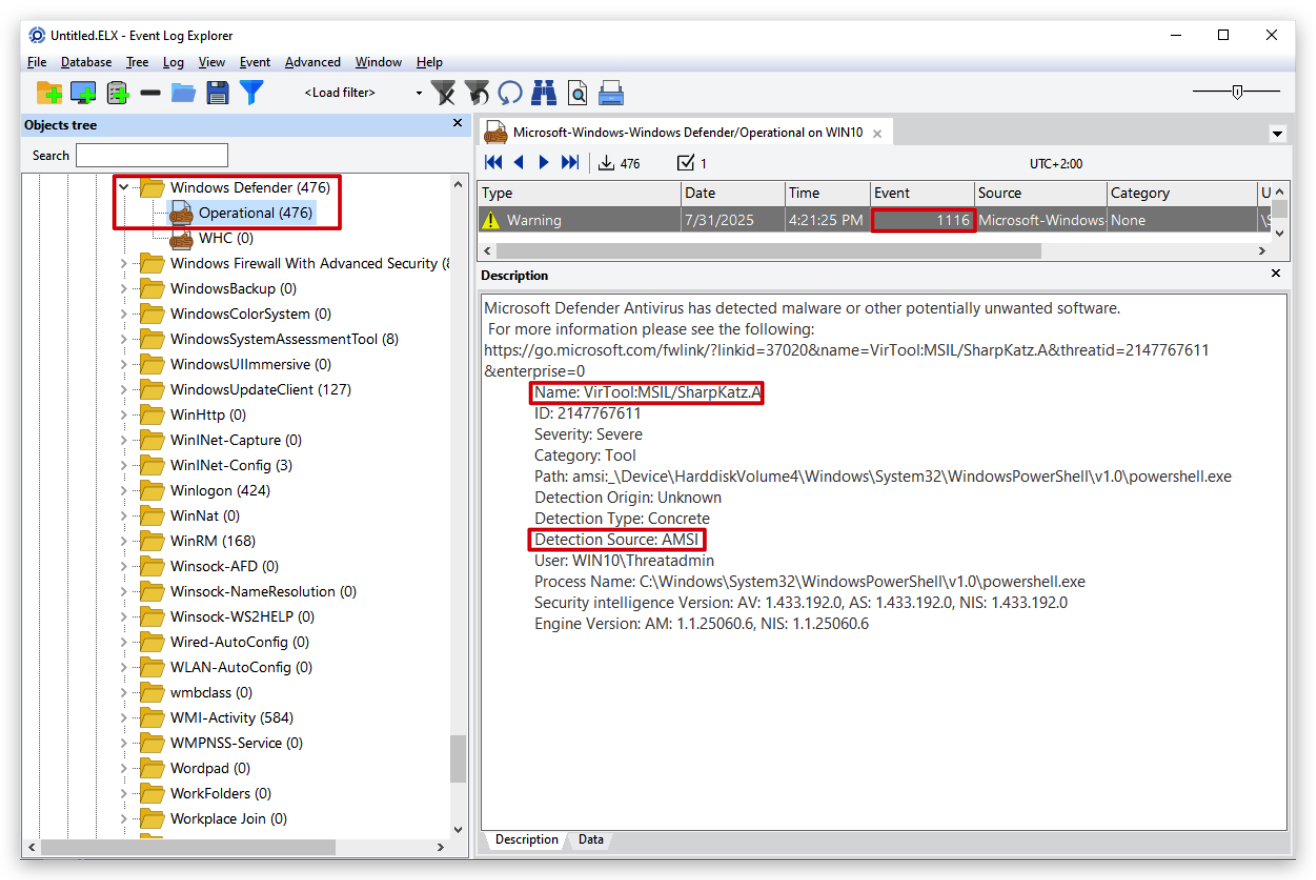Image resolution: width=1316 pixels, height=880 pixels.
Task: Adjust the zoom slider in toolbar
Action: pyautogui.click(x=1237, y=92)
